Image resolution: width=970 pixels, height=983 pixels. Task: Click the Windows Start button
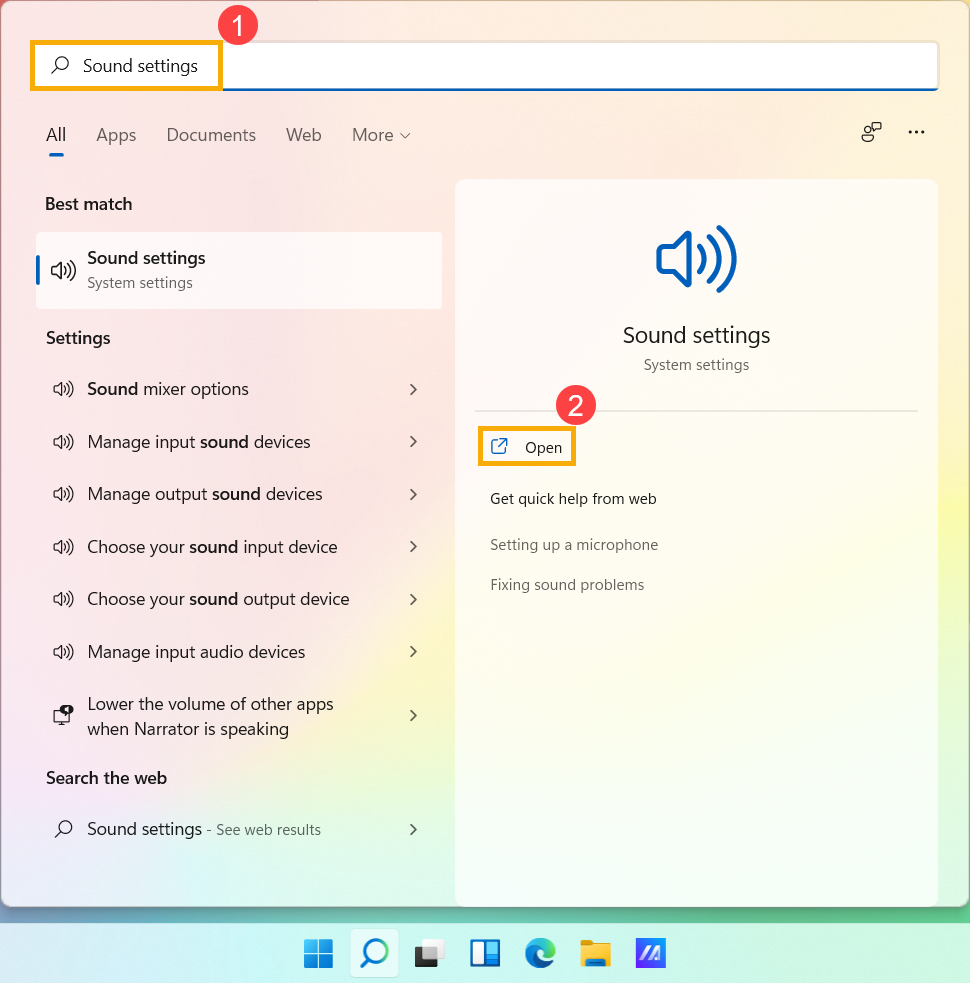pos(318,953)
